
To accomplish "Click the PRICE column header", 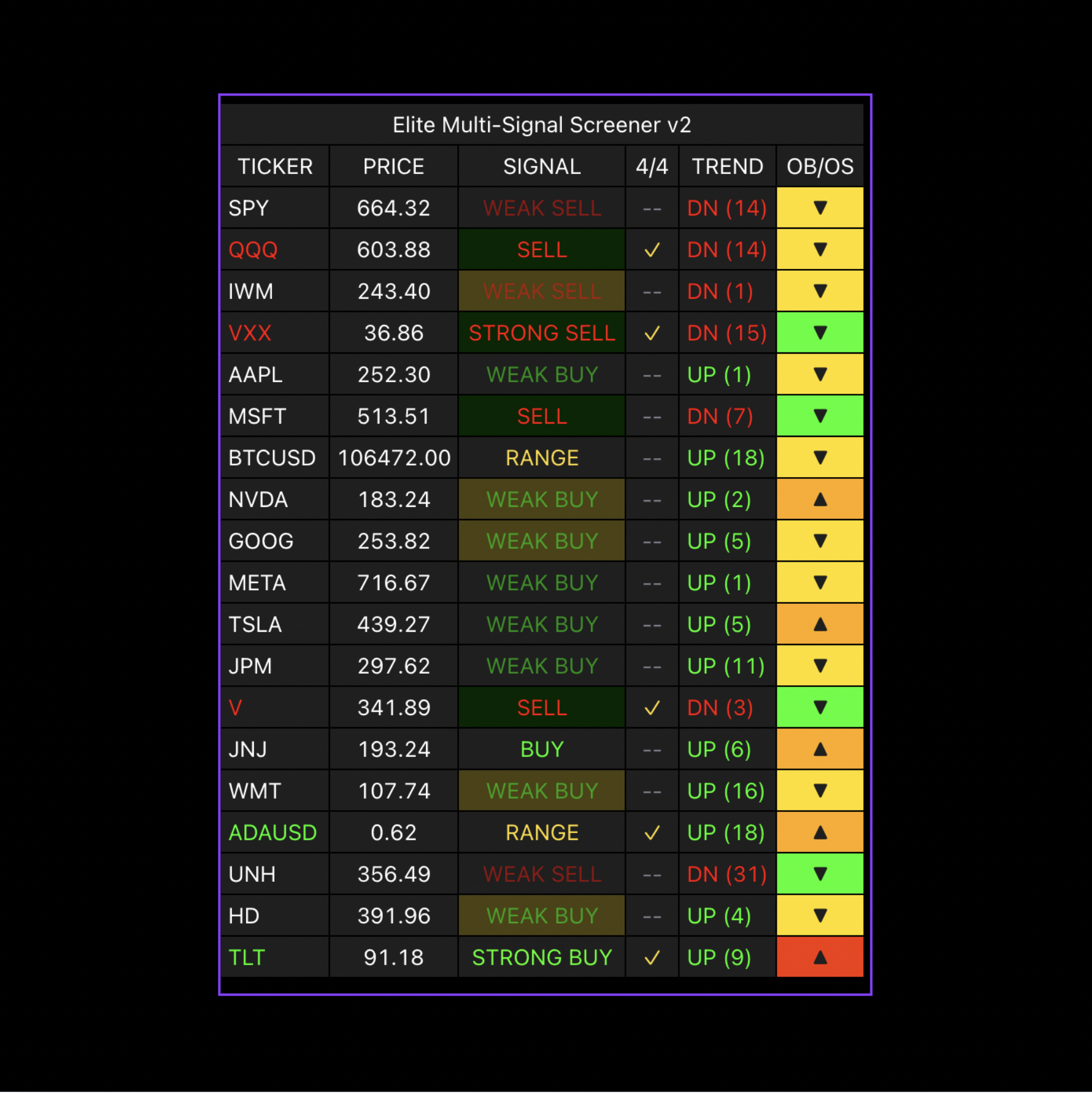I will point(394,167).
